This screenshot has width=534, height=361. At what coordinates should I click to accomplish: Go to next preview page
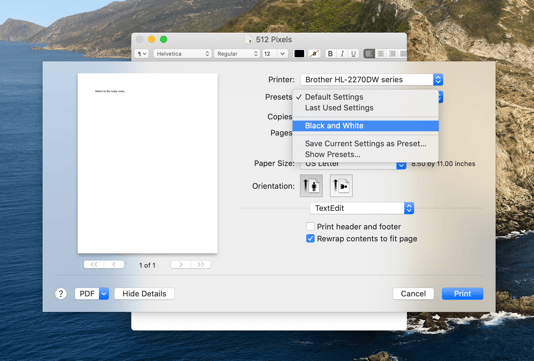coord(180,265)
